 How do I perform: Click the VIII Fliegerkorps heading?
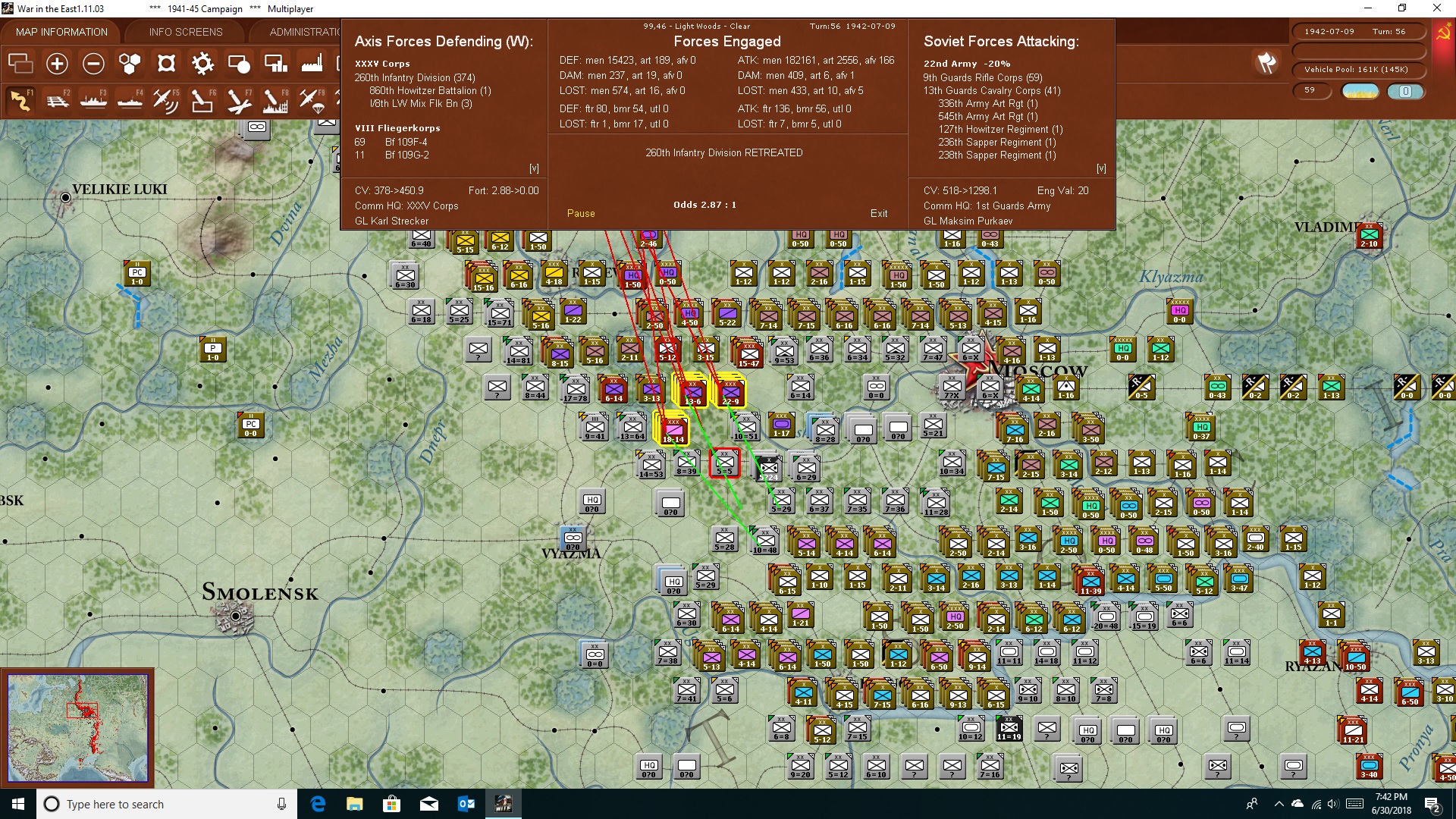coord(397,128)
